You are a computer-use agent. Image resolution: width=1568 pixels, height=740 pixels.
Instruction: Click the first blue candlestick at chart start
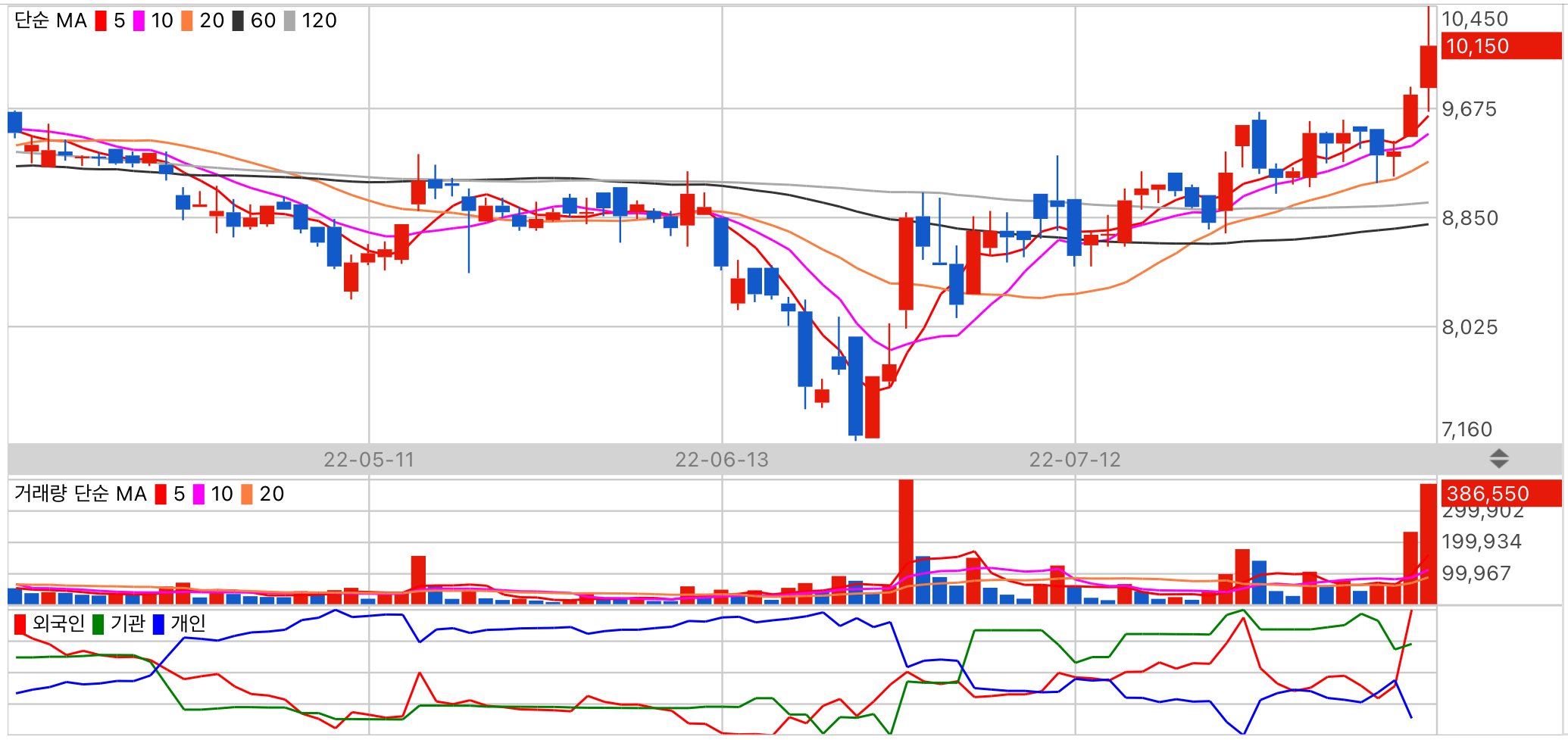(x=14, y=122)
